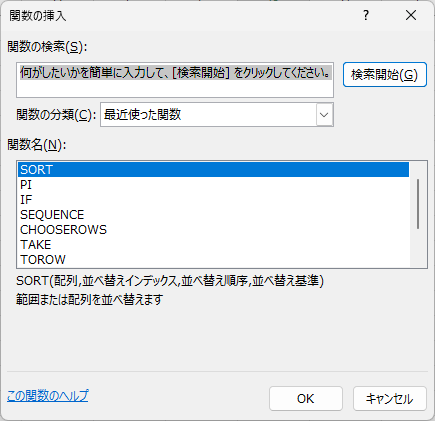This screenshot has height=421, width=435.
Task: Click the 関数の検索(S) label
Action: click(47, 47)
